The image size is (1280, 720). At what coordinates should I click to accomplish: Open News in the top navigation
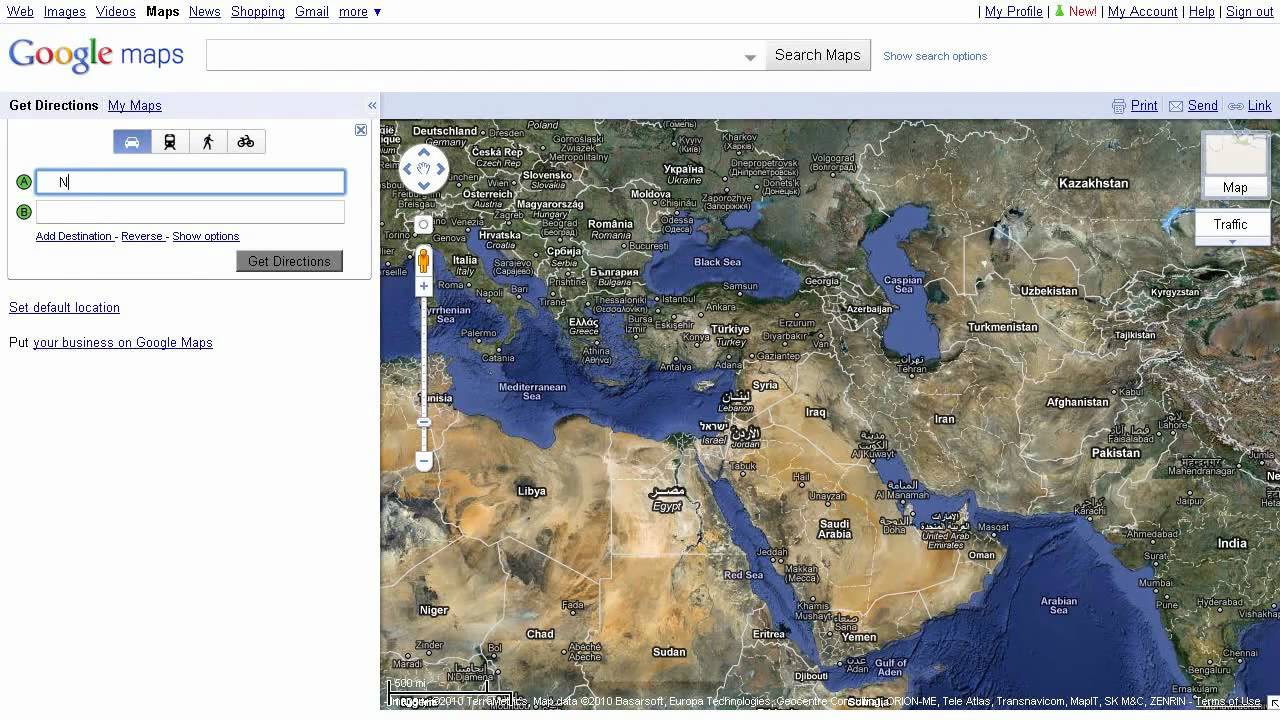[204, 12]
